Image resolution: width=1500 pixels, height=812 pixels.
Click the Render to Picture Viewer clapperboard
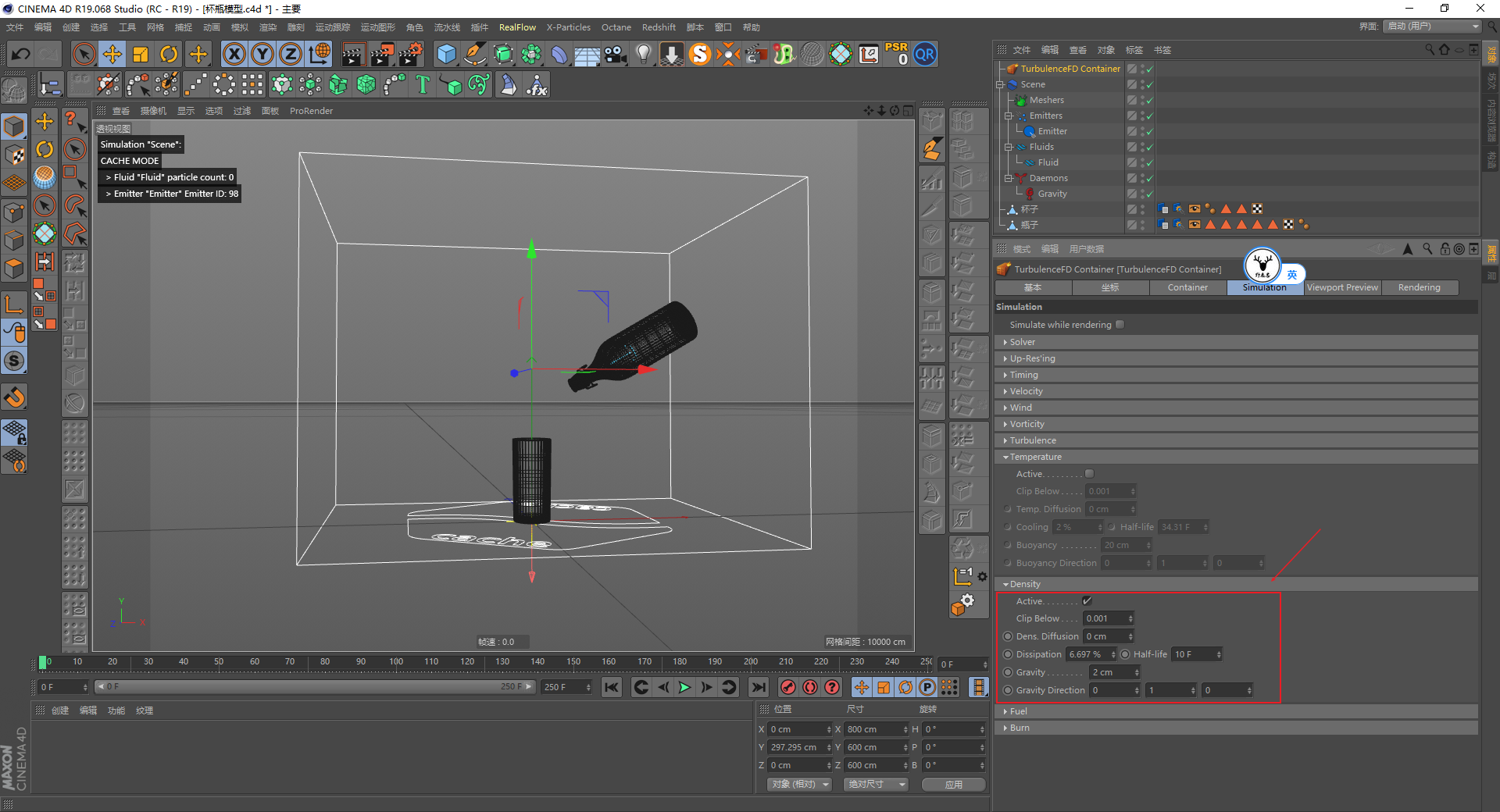click(382, 54)
